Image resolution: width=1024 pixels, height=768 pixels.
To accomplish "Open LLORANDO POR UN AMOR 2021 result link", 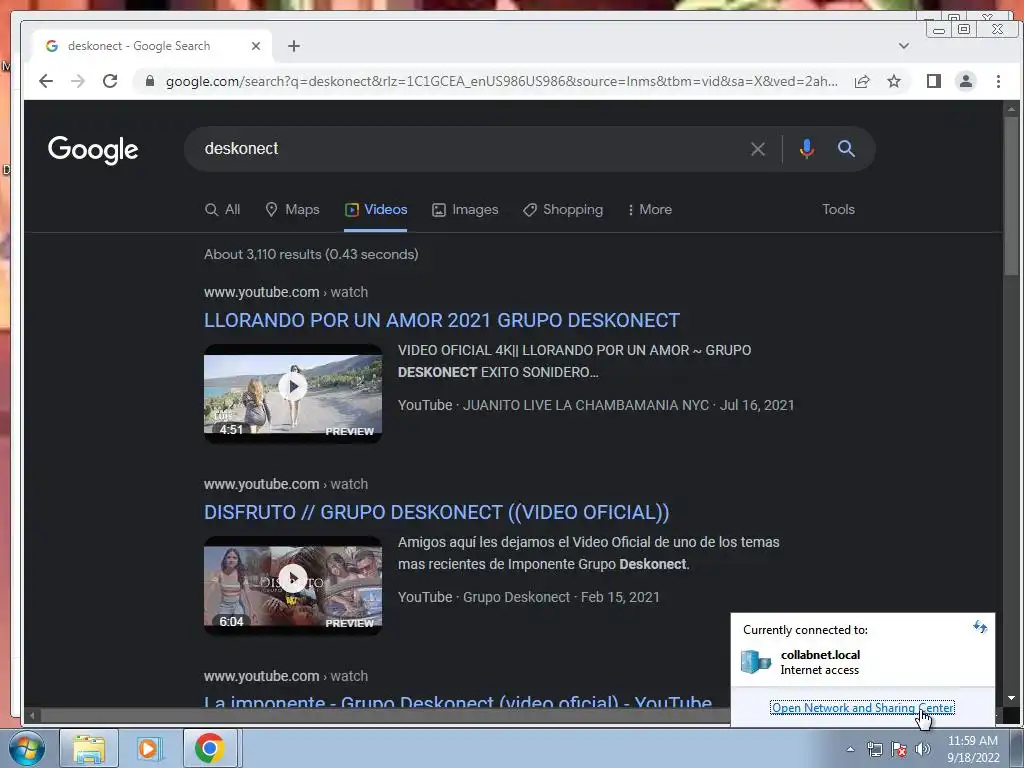I will coord(441,321).
